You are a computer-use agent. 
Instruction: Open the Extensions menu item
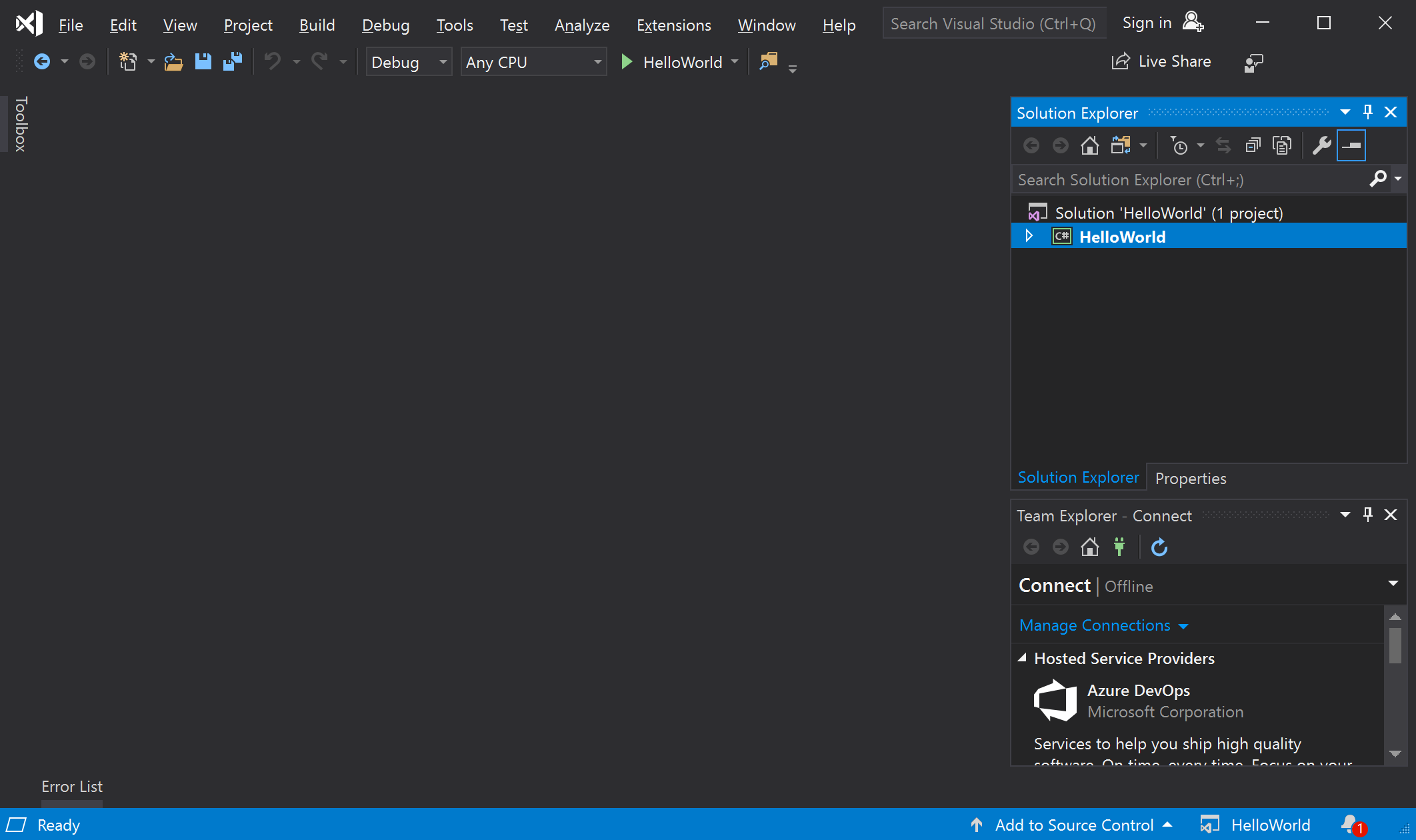[674, 23]
